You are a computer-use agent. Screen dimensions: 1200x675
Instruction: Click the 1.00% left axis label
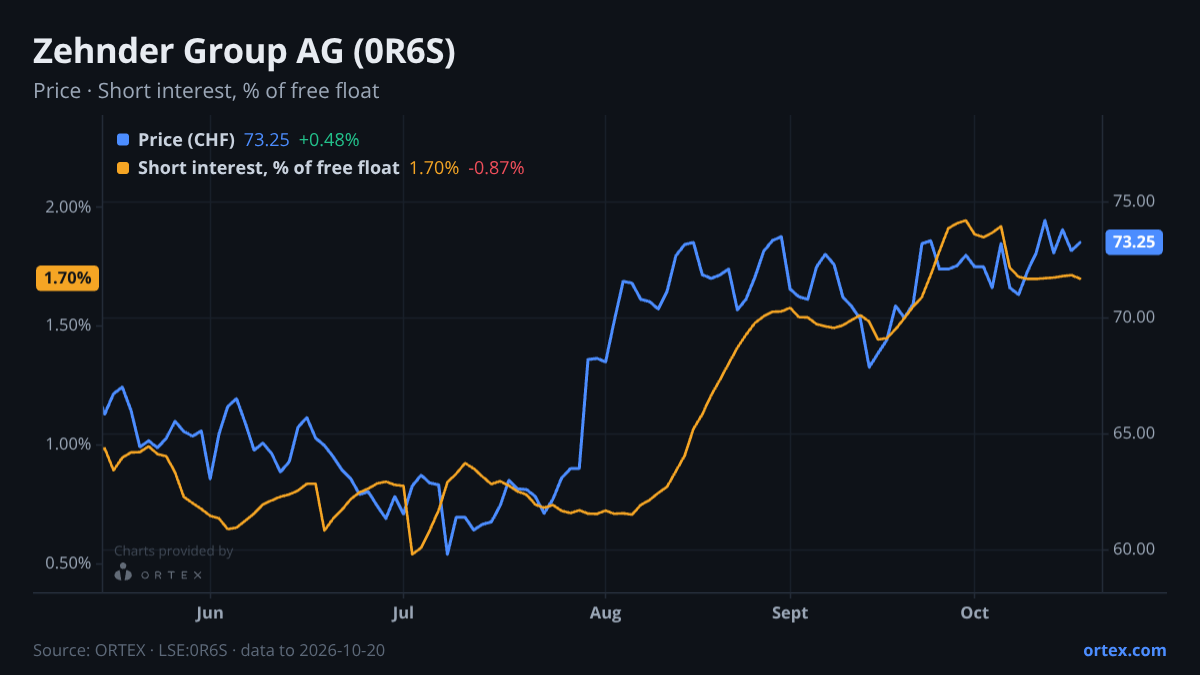70,444
